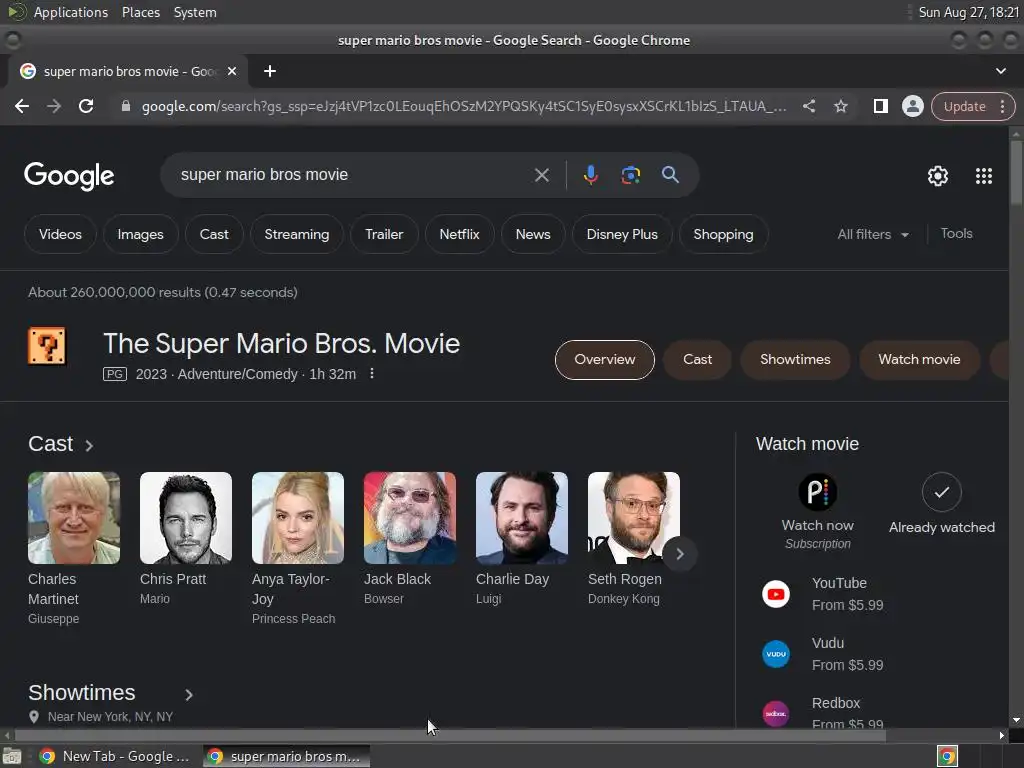Switch to the Overview panel tab
This screenshot has width=1024, height=768.
(x=605, y=360)
